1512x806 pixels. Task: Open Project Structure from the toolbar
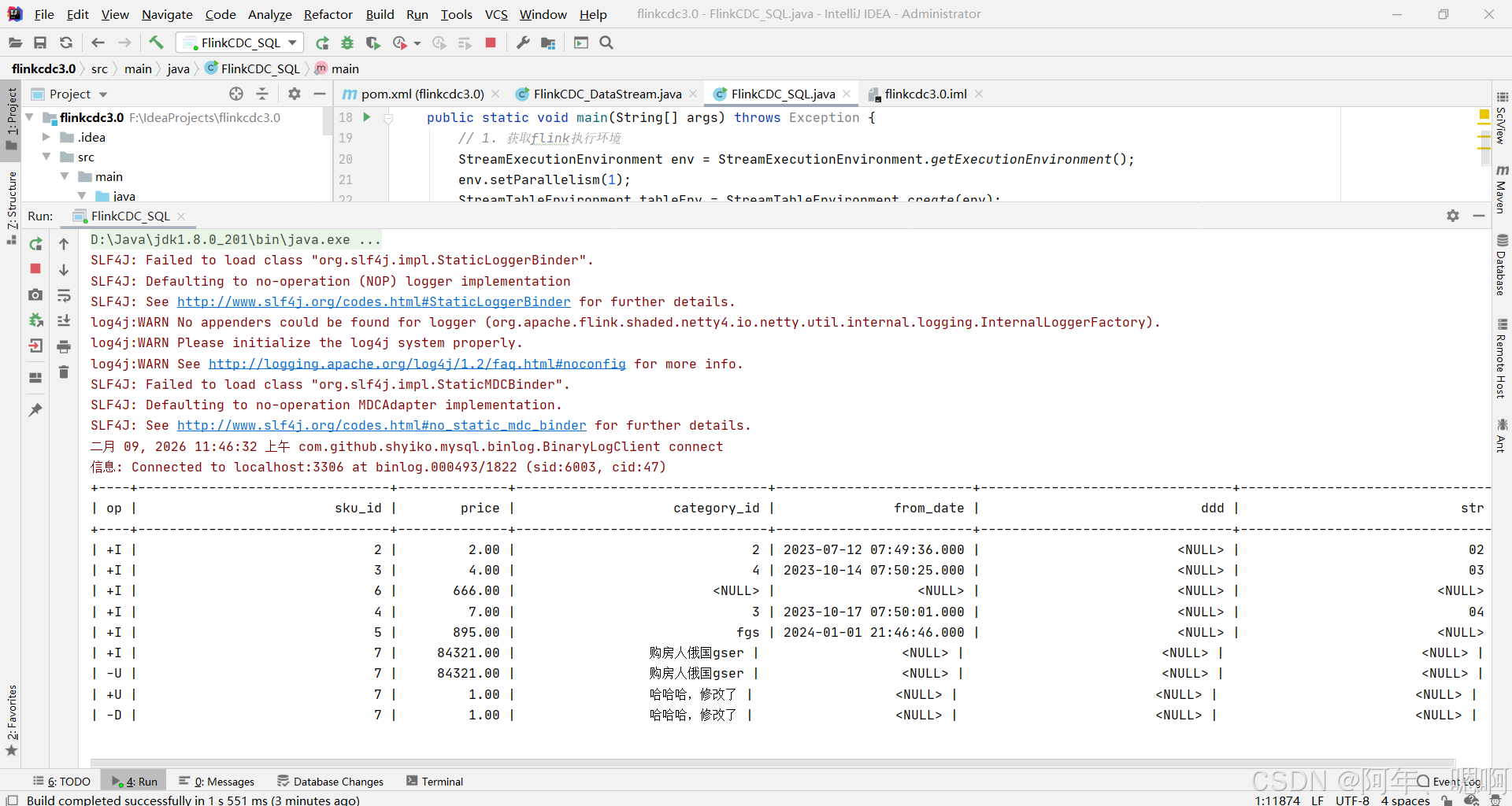click(548, 43)
